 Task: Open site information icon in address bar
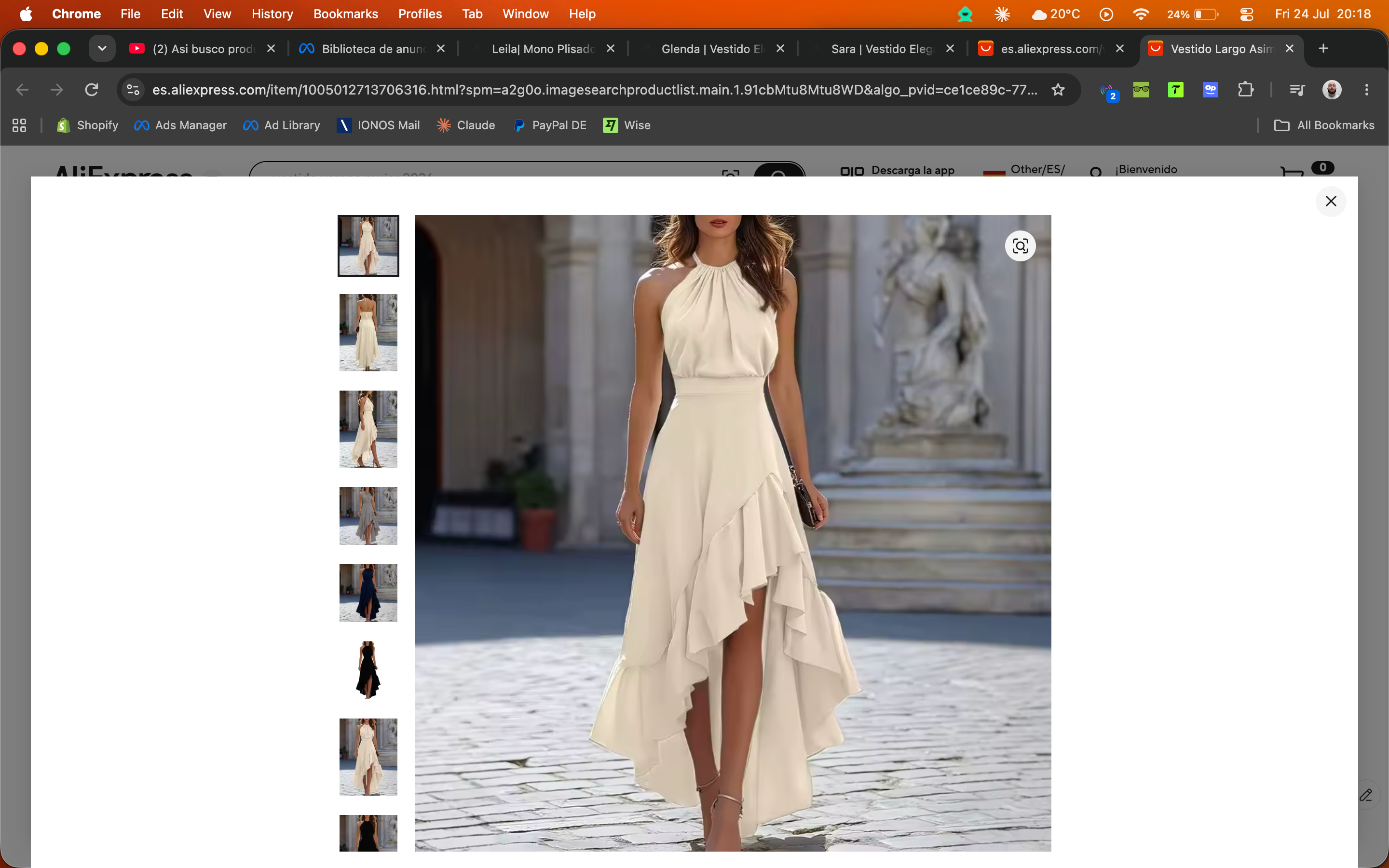click(133, 90)
